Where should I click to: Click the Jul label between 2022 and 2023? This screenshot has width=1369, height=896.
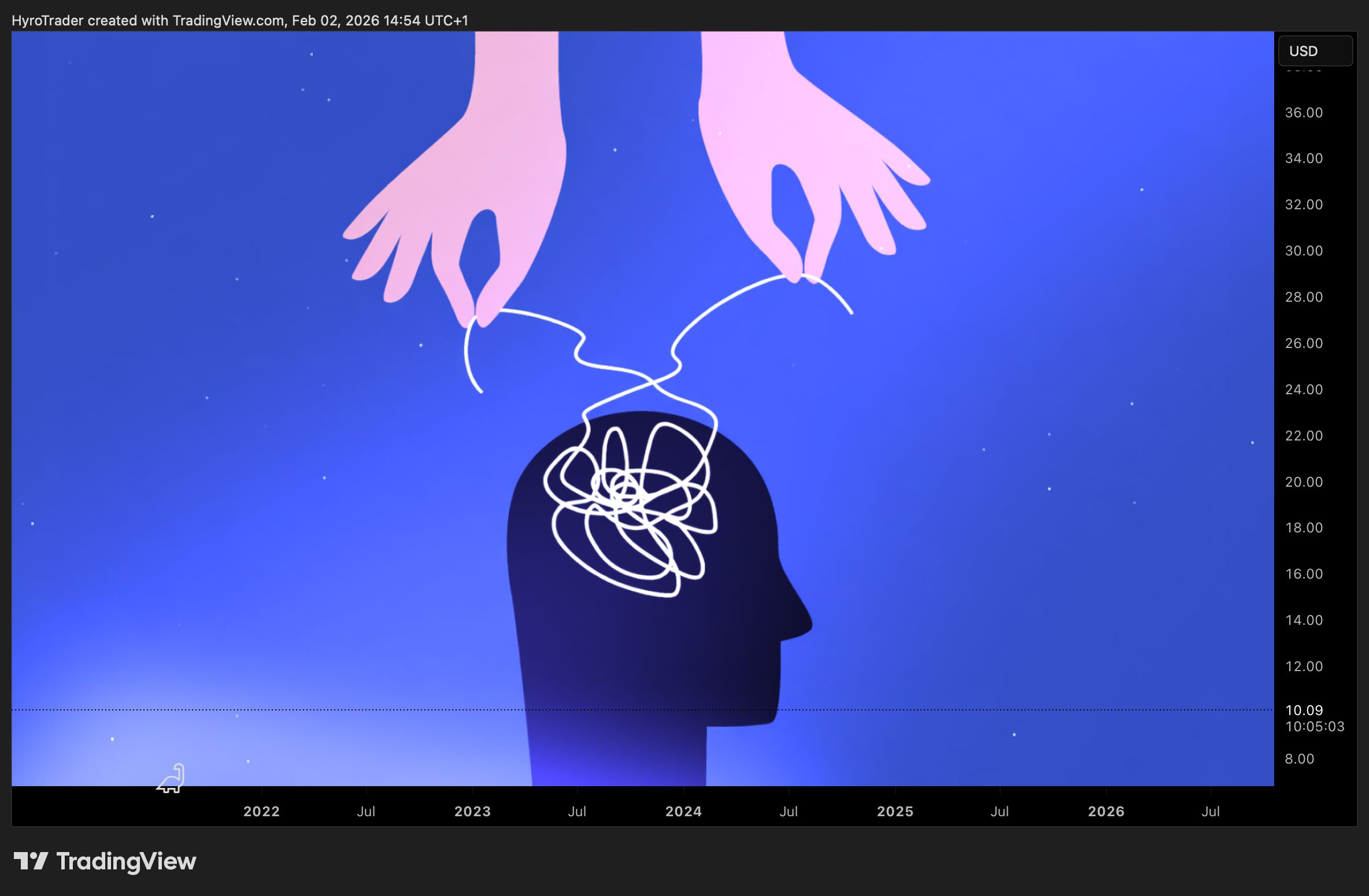[x=366, y=811]
